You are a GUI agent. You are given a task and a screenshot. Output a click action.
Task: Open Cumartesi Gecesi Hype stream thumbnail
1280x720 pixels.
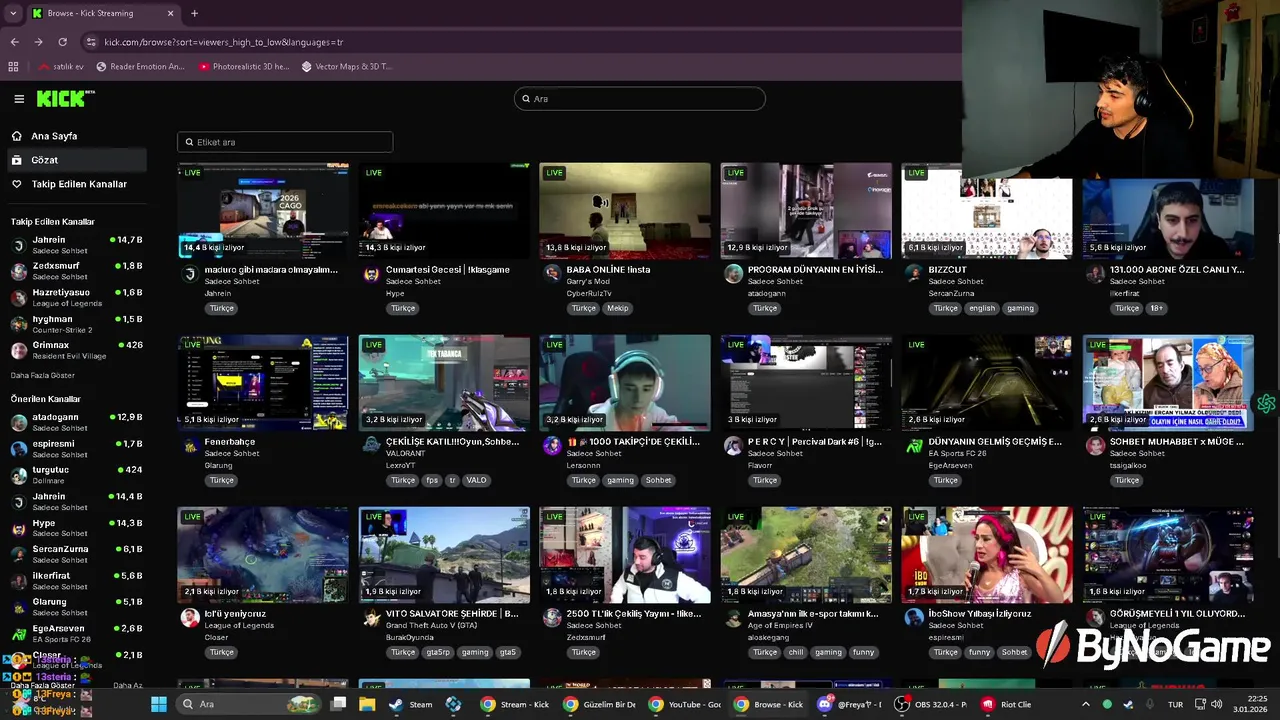click(x=444, y=210)
